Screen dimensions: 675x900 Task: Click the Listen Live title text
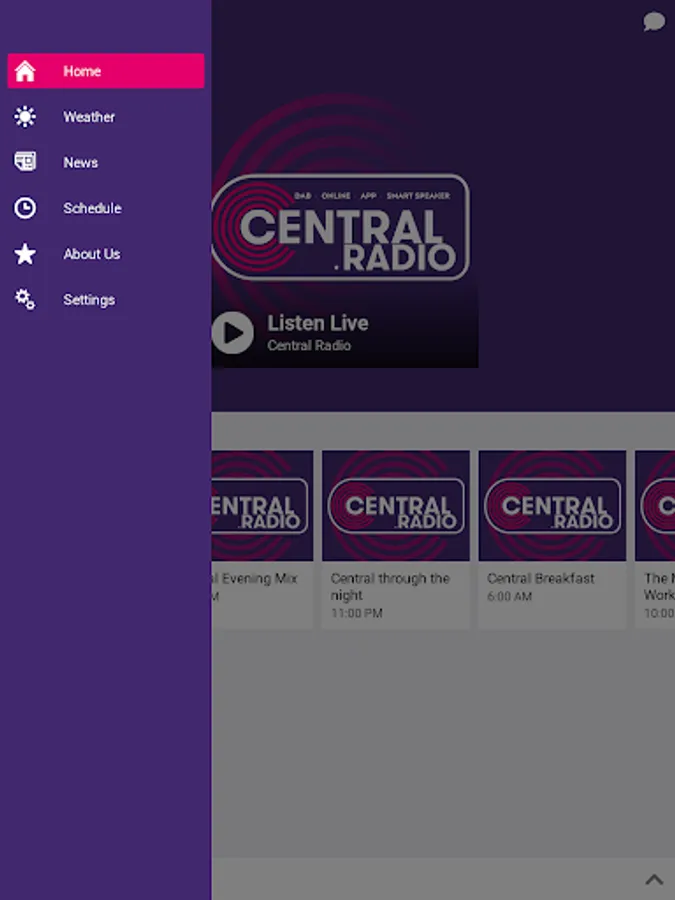coord(318,323)
